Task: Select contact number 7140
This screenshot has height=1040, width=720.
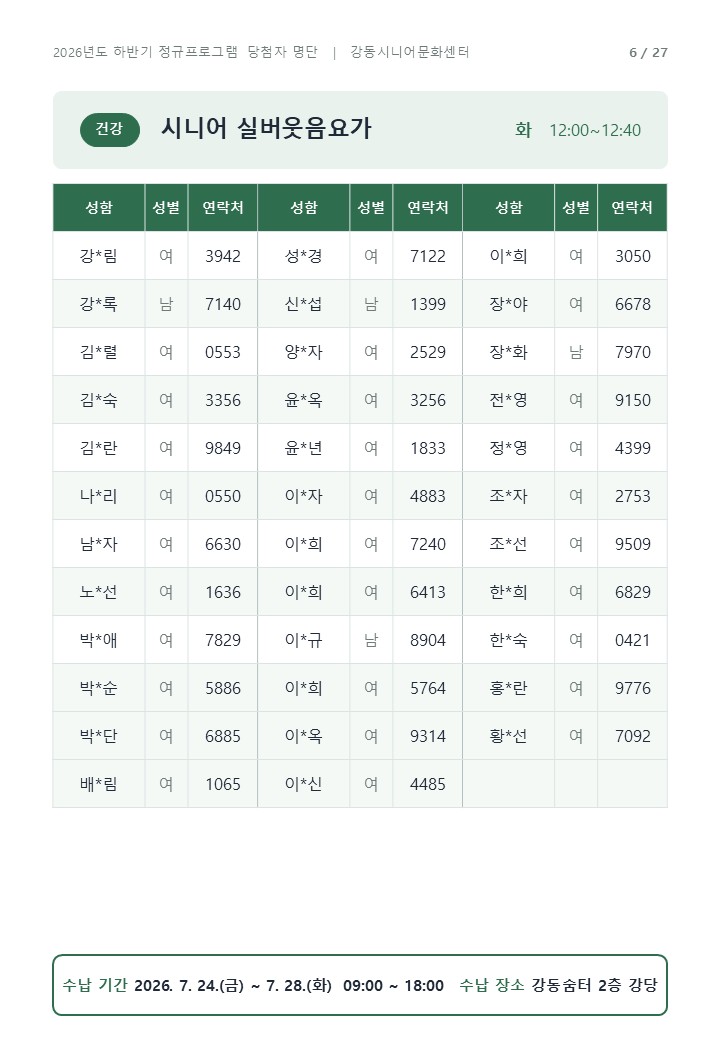Action: tap(223, 304)
